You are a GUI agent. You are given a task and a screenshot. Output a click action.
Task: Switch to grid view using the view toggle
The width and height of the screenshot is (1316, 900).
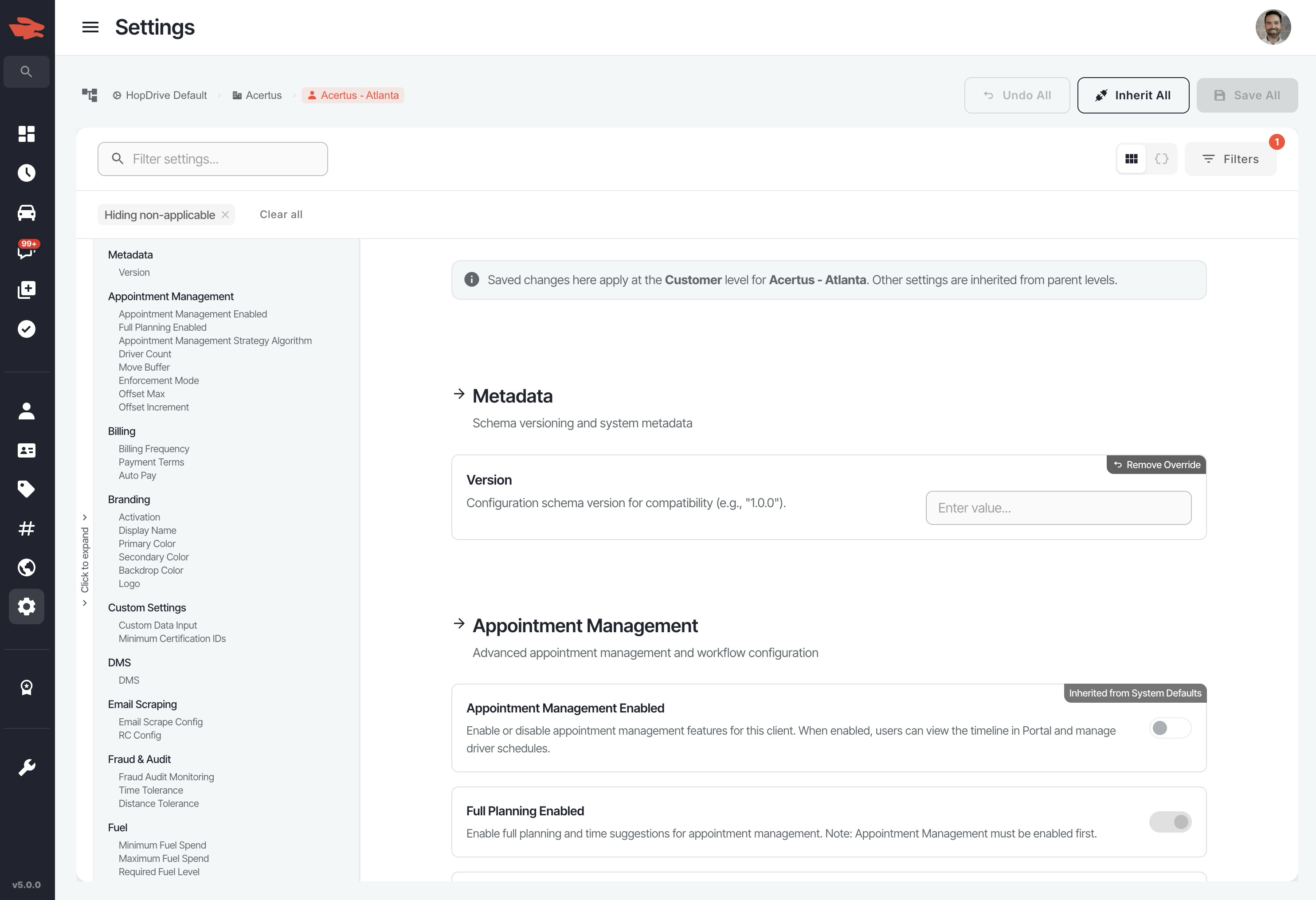tap(1132, 158)
